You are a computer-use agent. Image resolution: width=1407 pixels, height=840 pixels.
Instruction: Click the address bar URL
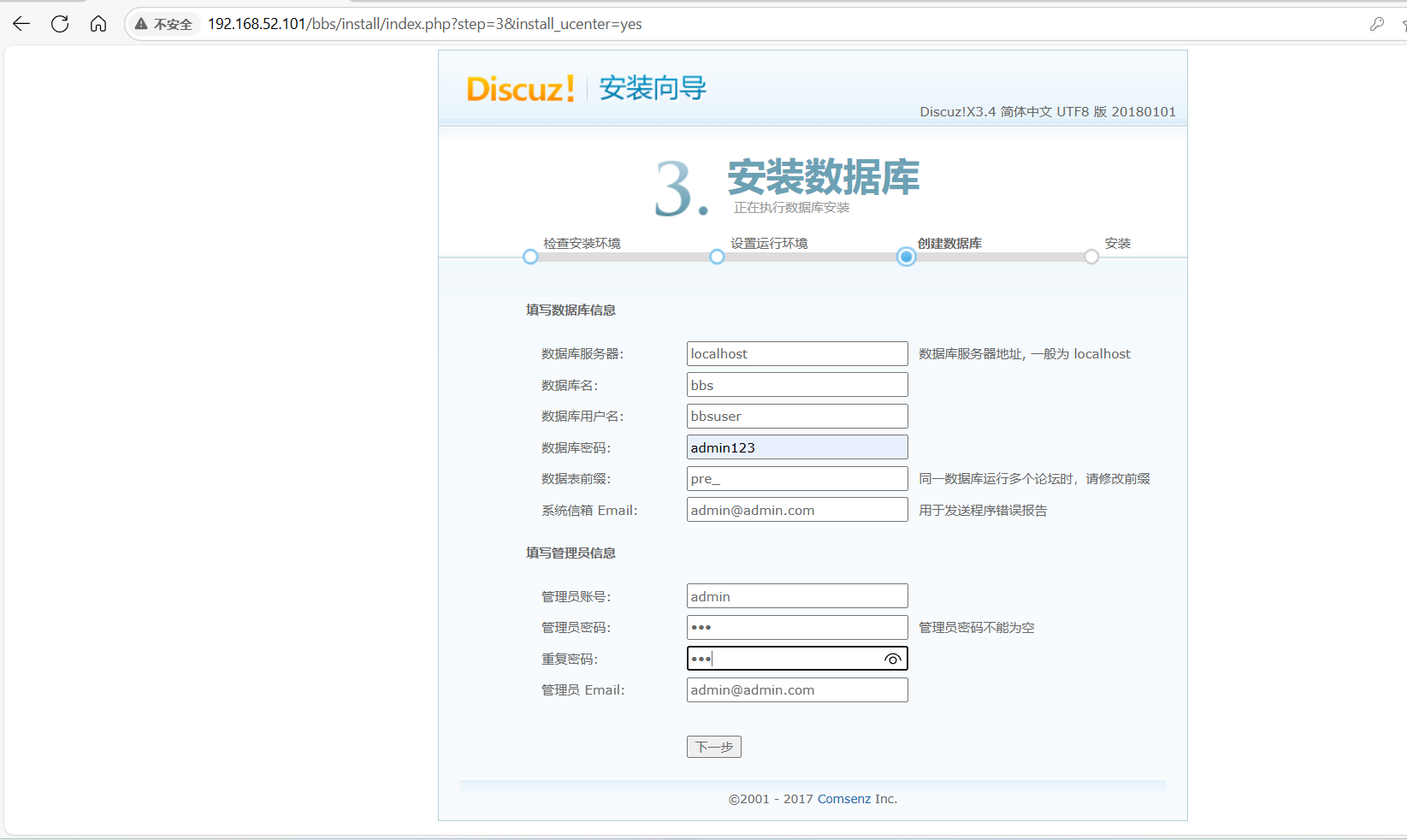tap(425, 24)
